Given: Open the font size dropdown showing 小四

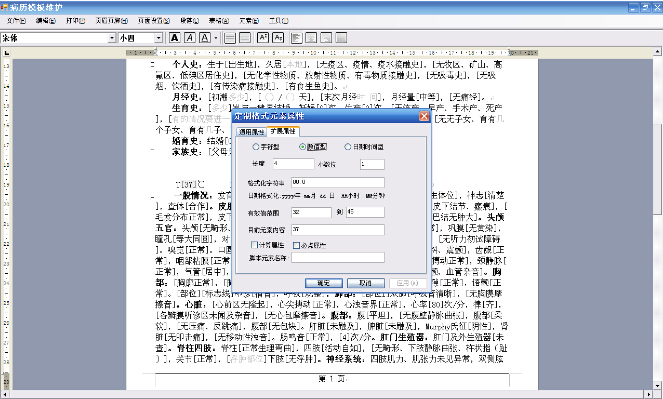Looking at the screenshot, I should (x=158, y=38).
